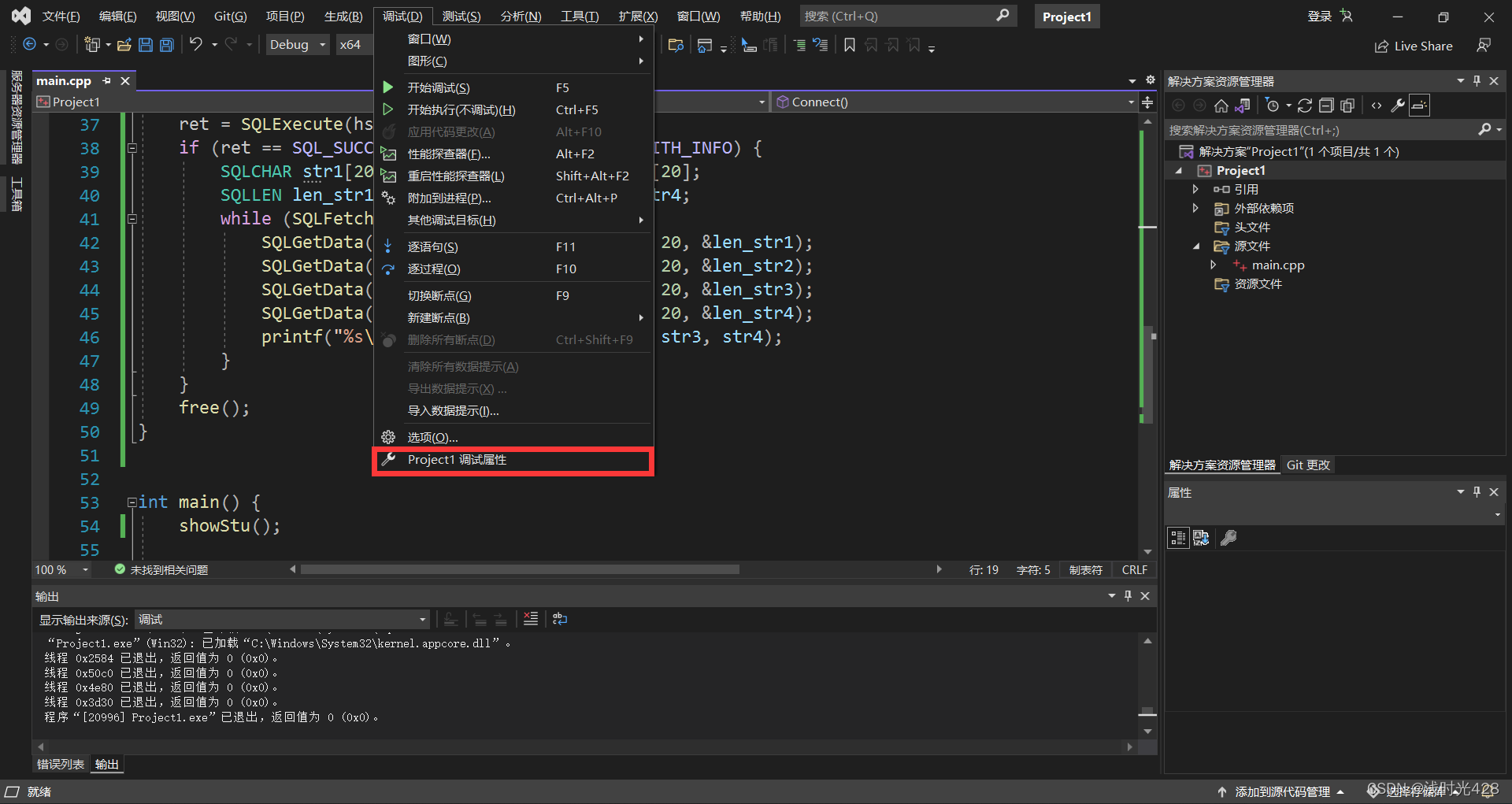1512x804 pixels.
Task: Click alphabetical sort icon in Properties panel
Action: (1201, 538)
